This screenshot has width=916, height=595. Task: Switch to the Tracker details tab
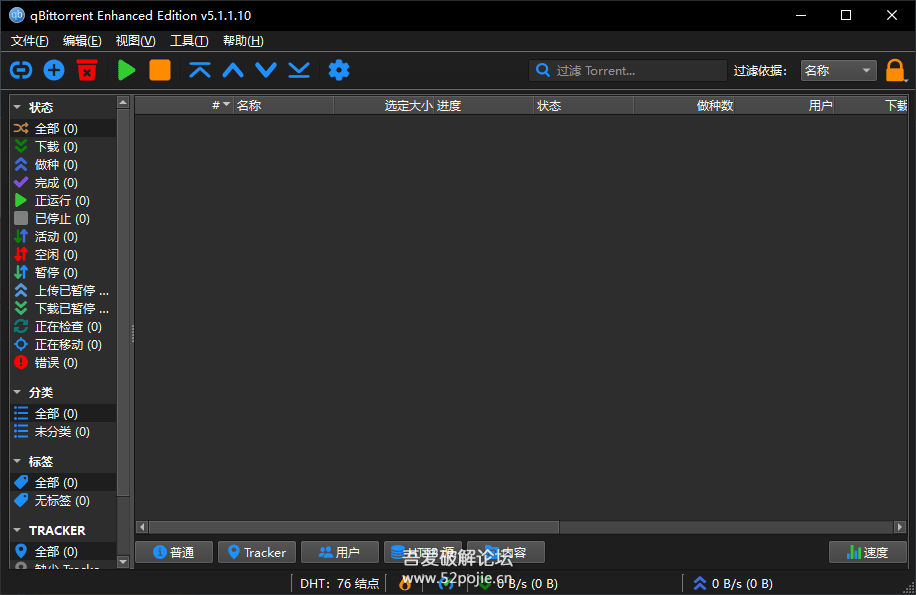(x=256, y=552)
